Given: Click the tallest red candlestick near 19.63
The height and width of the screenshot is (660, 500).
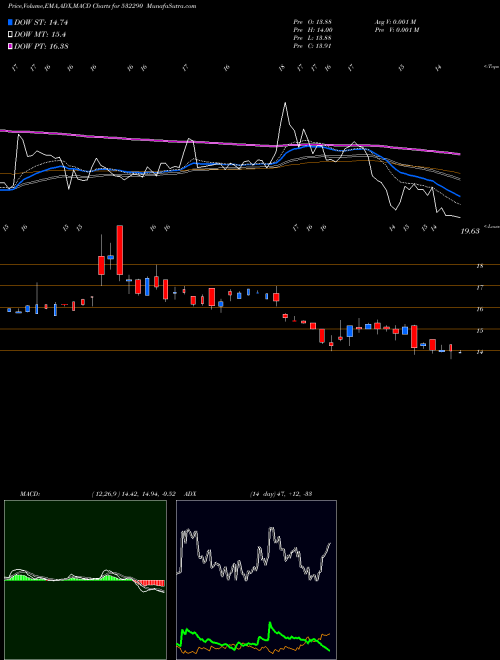Looking at the screenshot, I should [120, 250].
